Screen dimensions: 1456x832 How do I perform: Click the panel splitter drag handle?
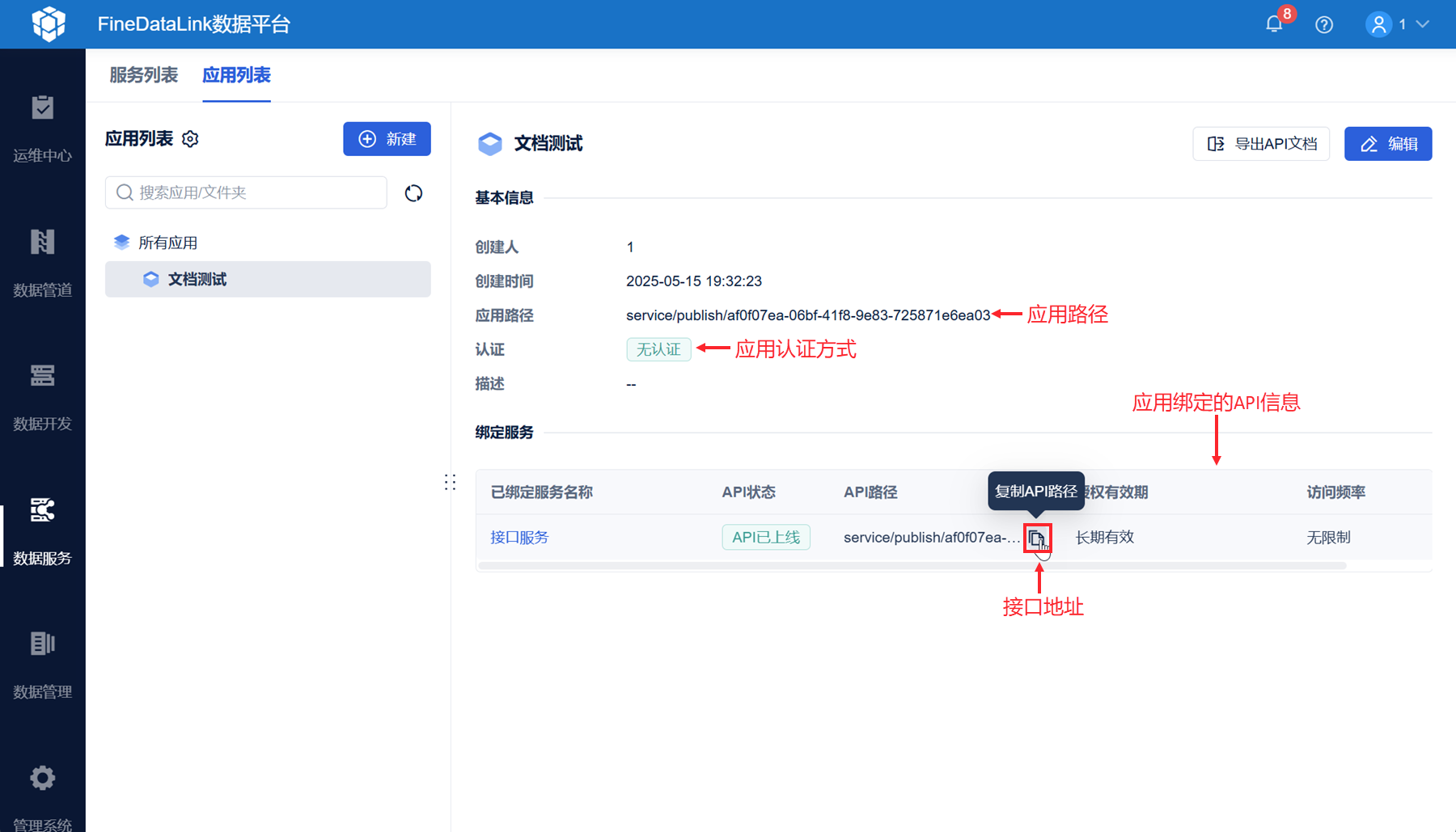[451, 483]
